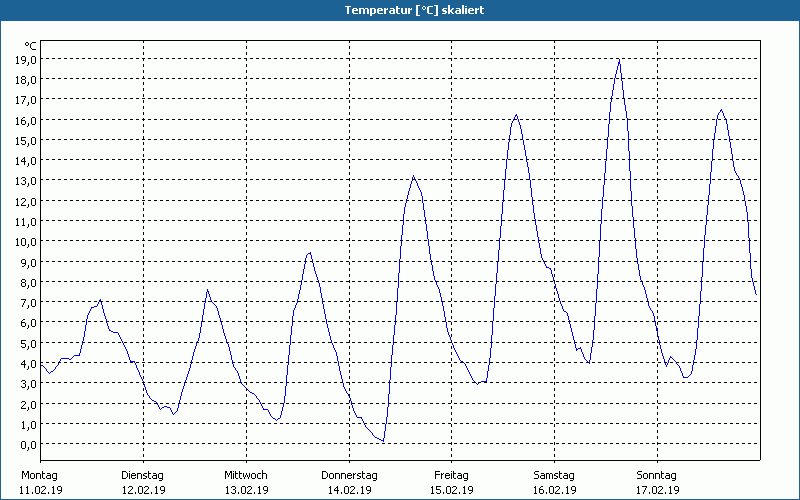Click the 10,0 y-axis label
Image resolution: width=800 pixels, height=500 pixels.
(x=26, y=241)
